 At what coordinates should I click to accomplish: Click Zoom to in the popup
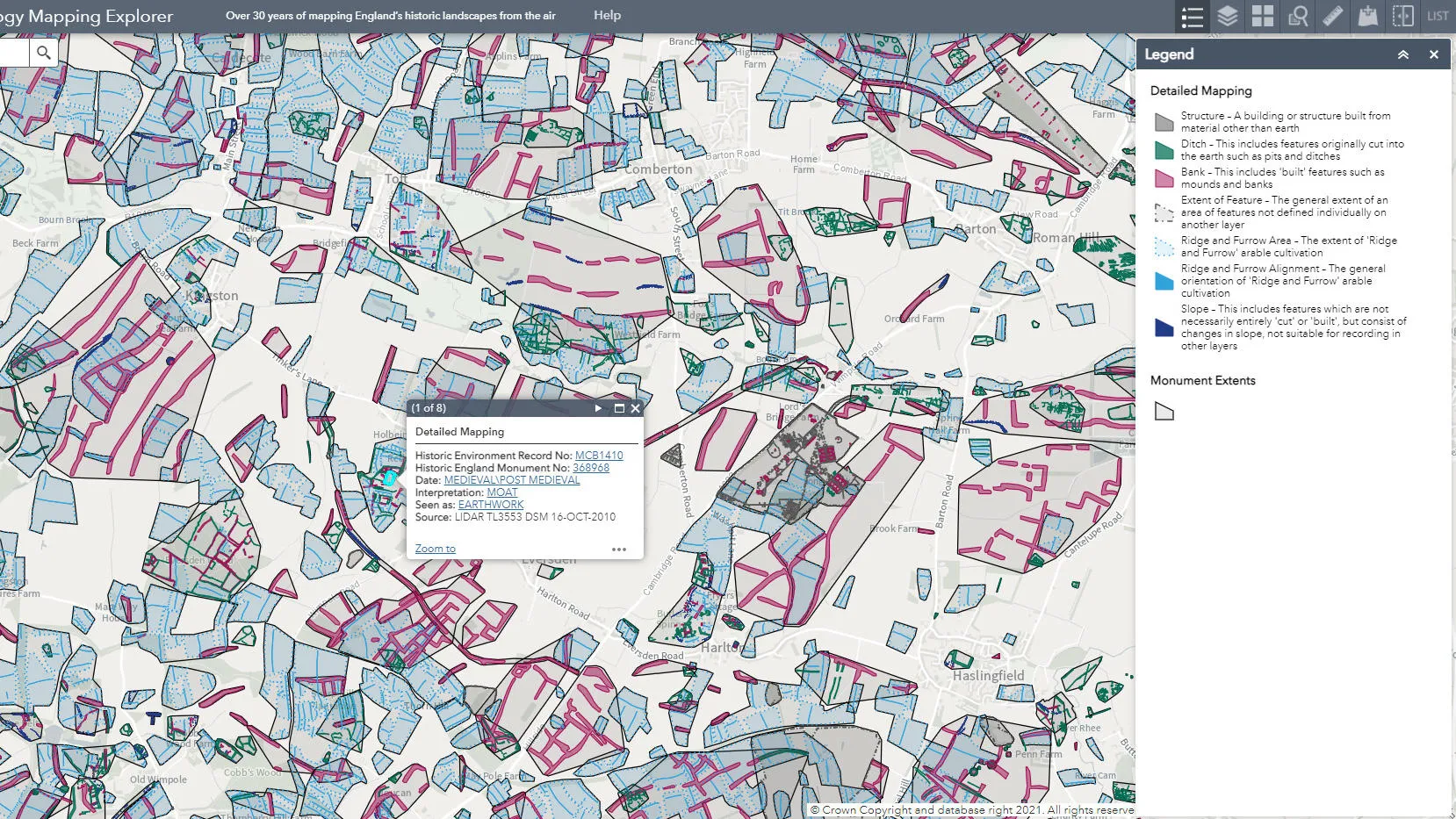436,549
